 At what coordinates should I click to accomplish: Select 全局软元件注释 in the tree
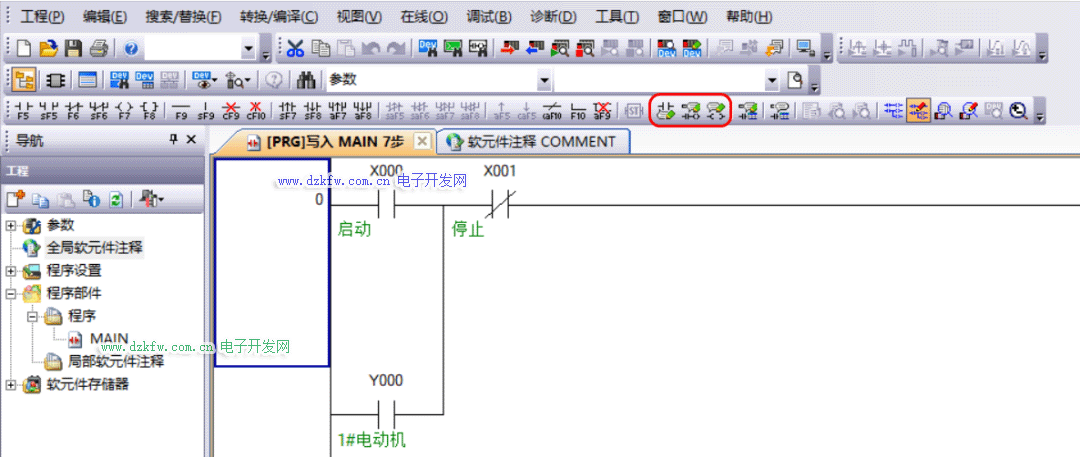point(94,247)
